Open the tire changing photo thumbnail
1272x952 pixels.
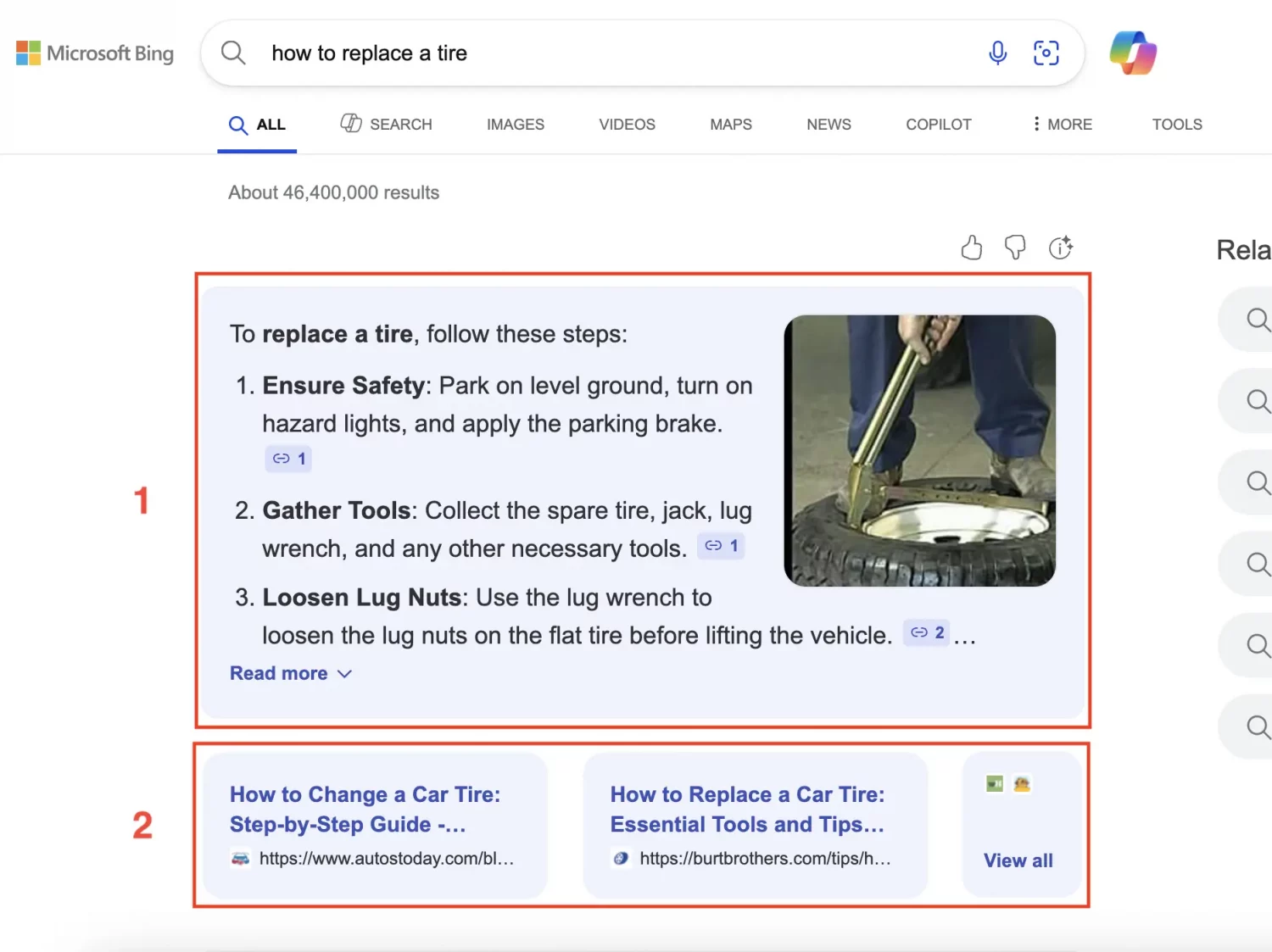(x=920, y=451)
